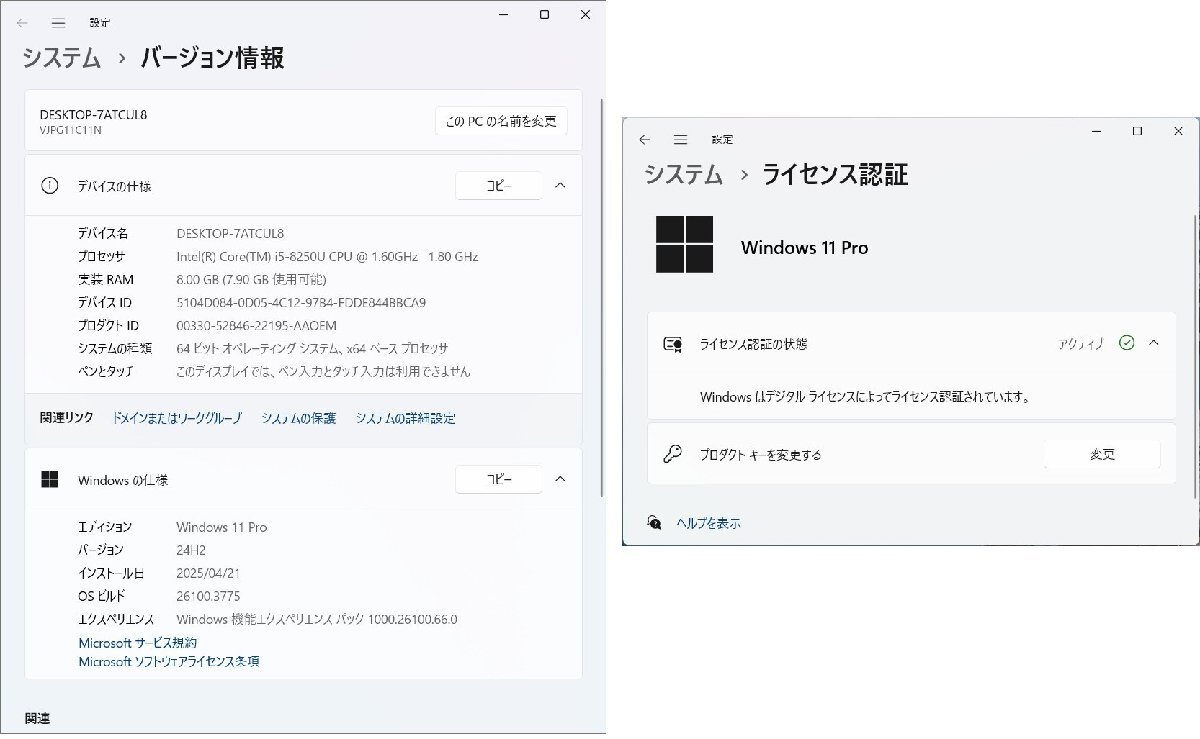Click the device specifications info icon
The width and height of the screenshot is (1200, 739).
tap(51, 186)
